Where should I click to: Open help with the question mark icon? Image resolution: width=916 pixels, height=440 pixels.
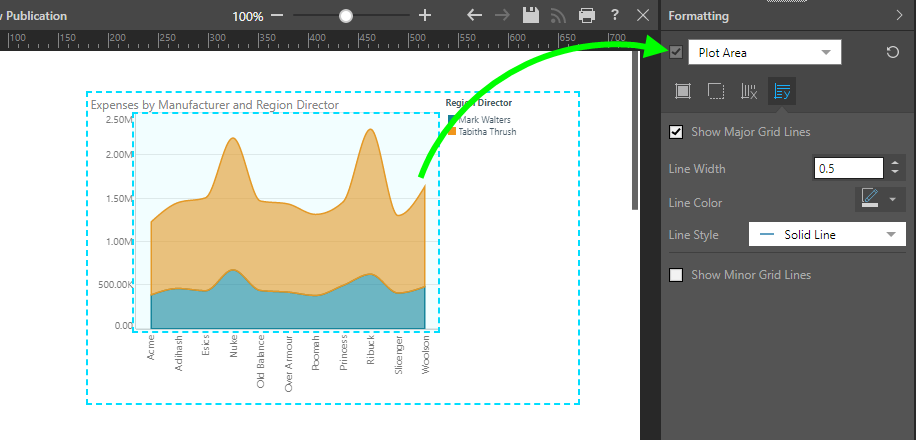click(x=615, y=16)
